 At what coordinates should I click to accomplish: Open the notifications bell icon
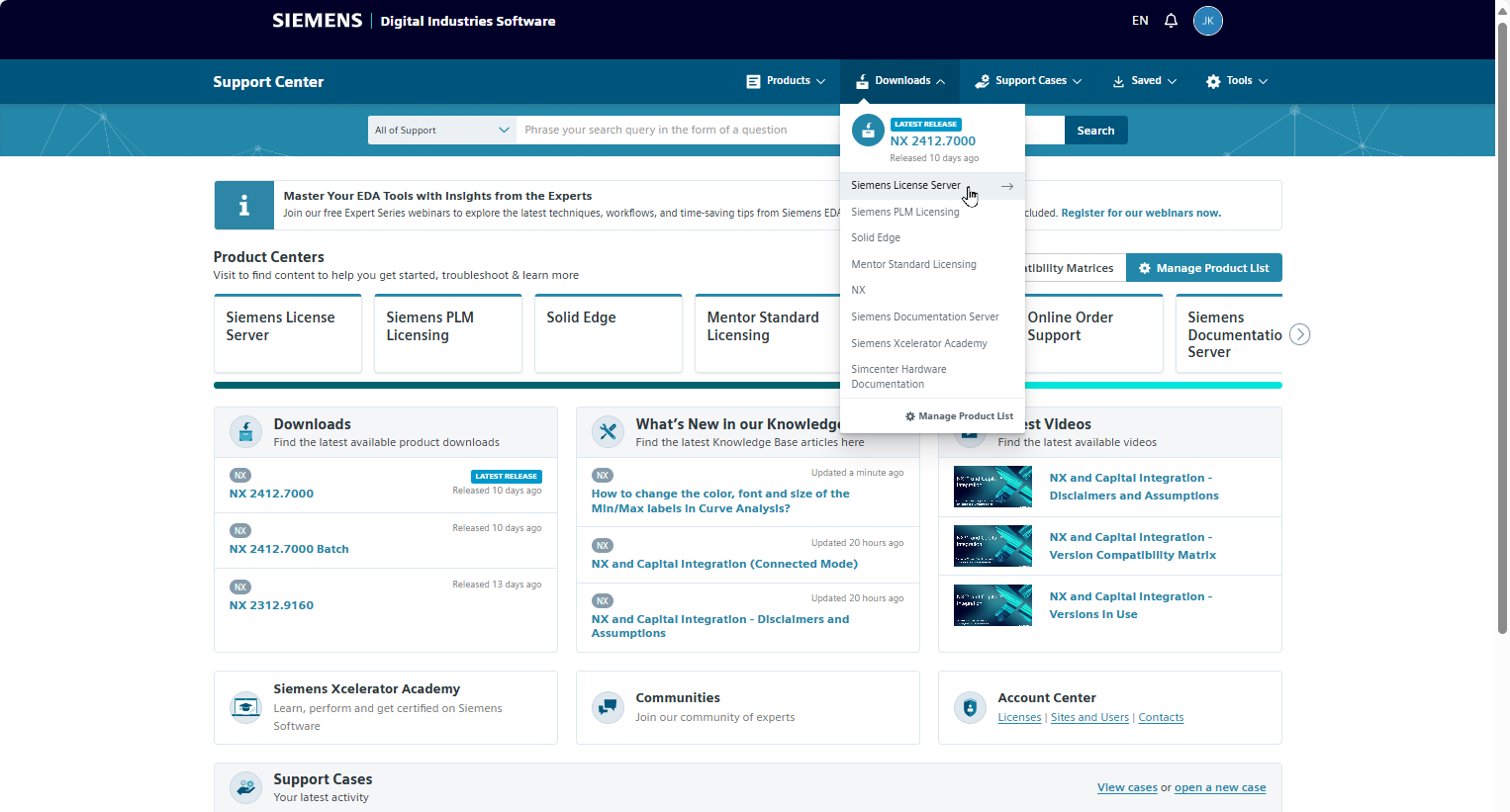coord(1171,21)
